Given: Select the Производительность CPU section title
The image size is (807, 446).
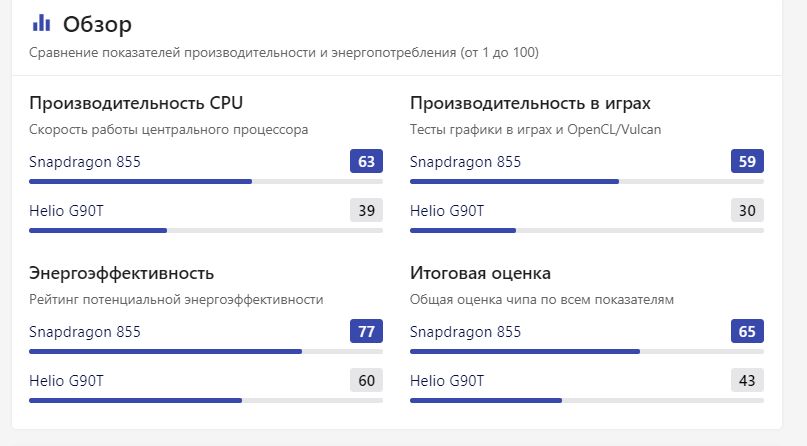Looking at the screenshot, I should [136, 103].
